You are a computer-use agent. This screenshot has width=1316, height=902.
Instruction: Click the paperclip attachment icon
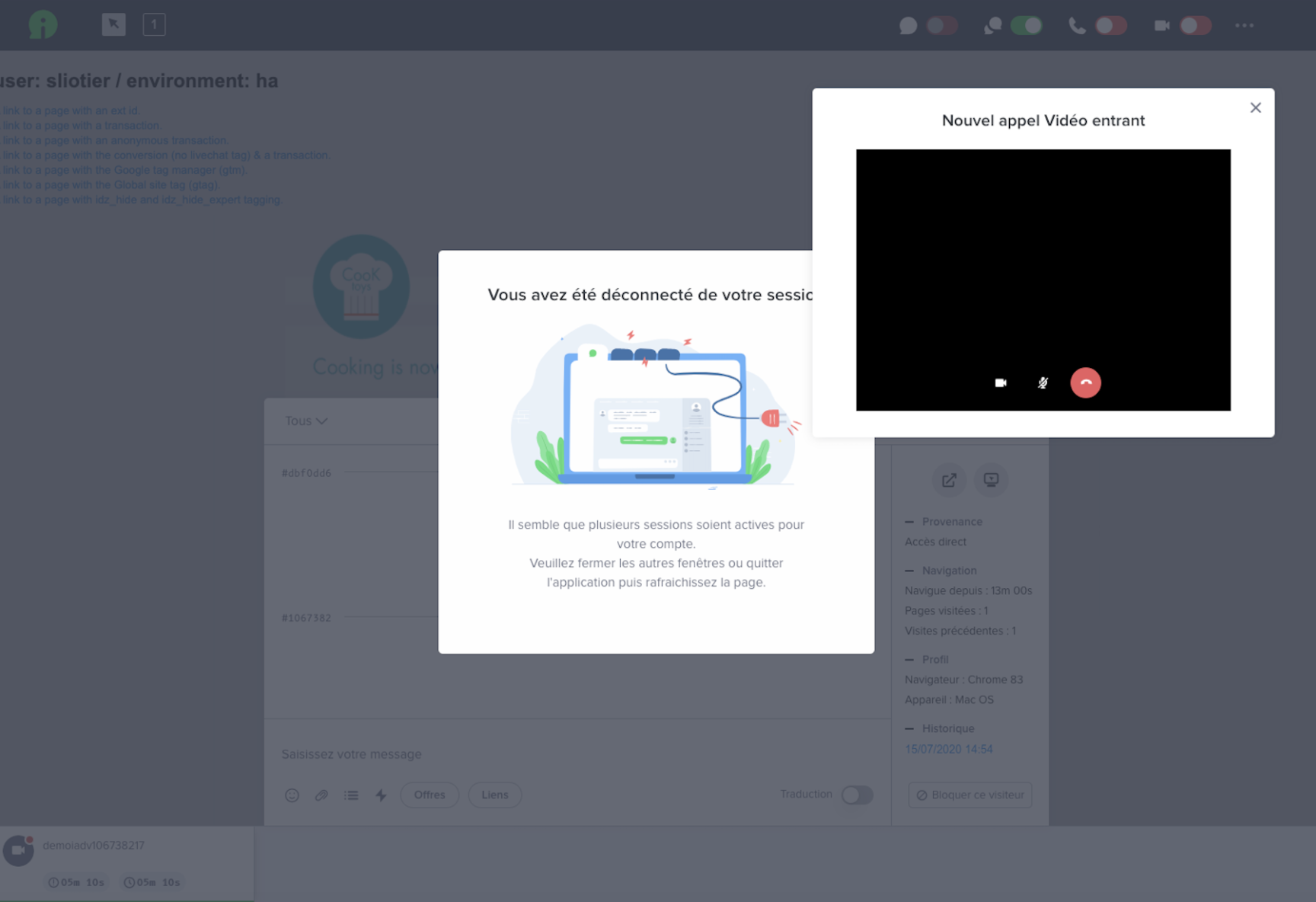coord(321,795)
